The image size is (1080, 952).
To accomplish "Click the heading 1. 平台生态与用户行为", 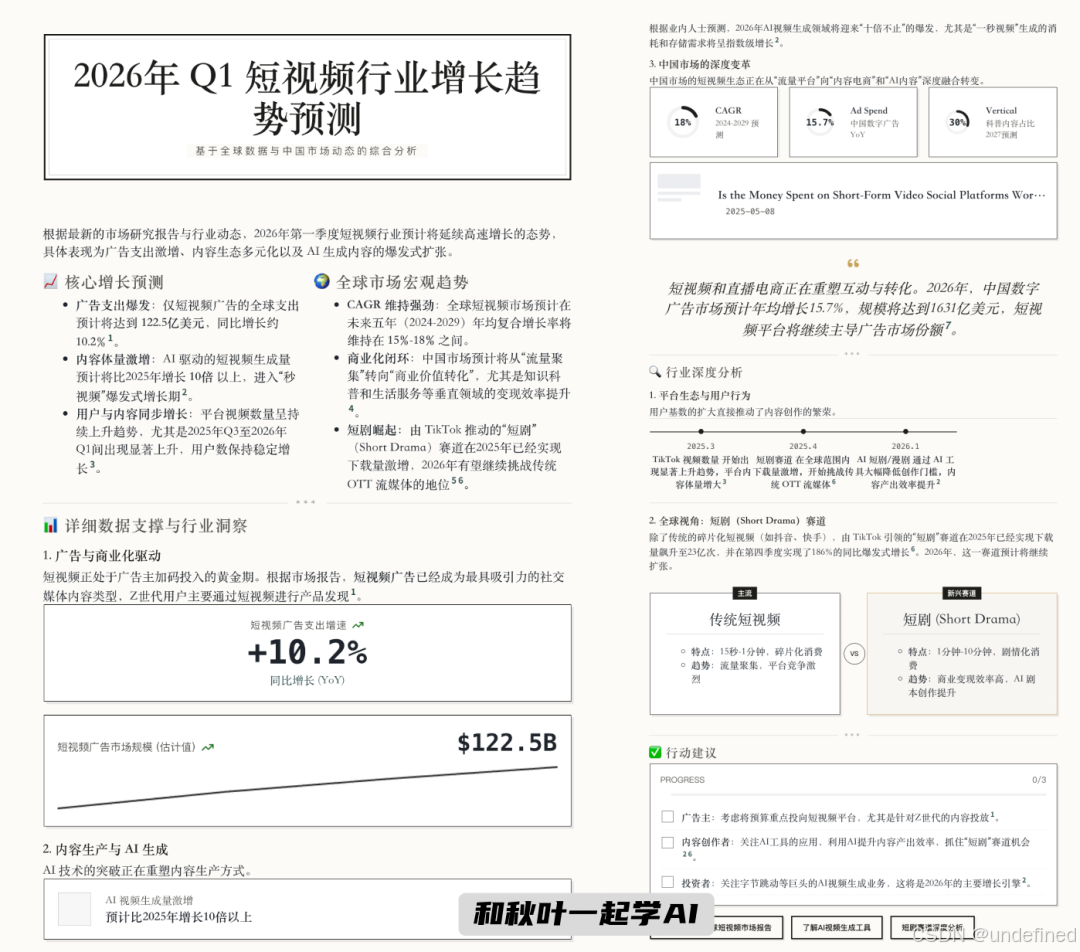I will point(700,395).
